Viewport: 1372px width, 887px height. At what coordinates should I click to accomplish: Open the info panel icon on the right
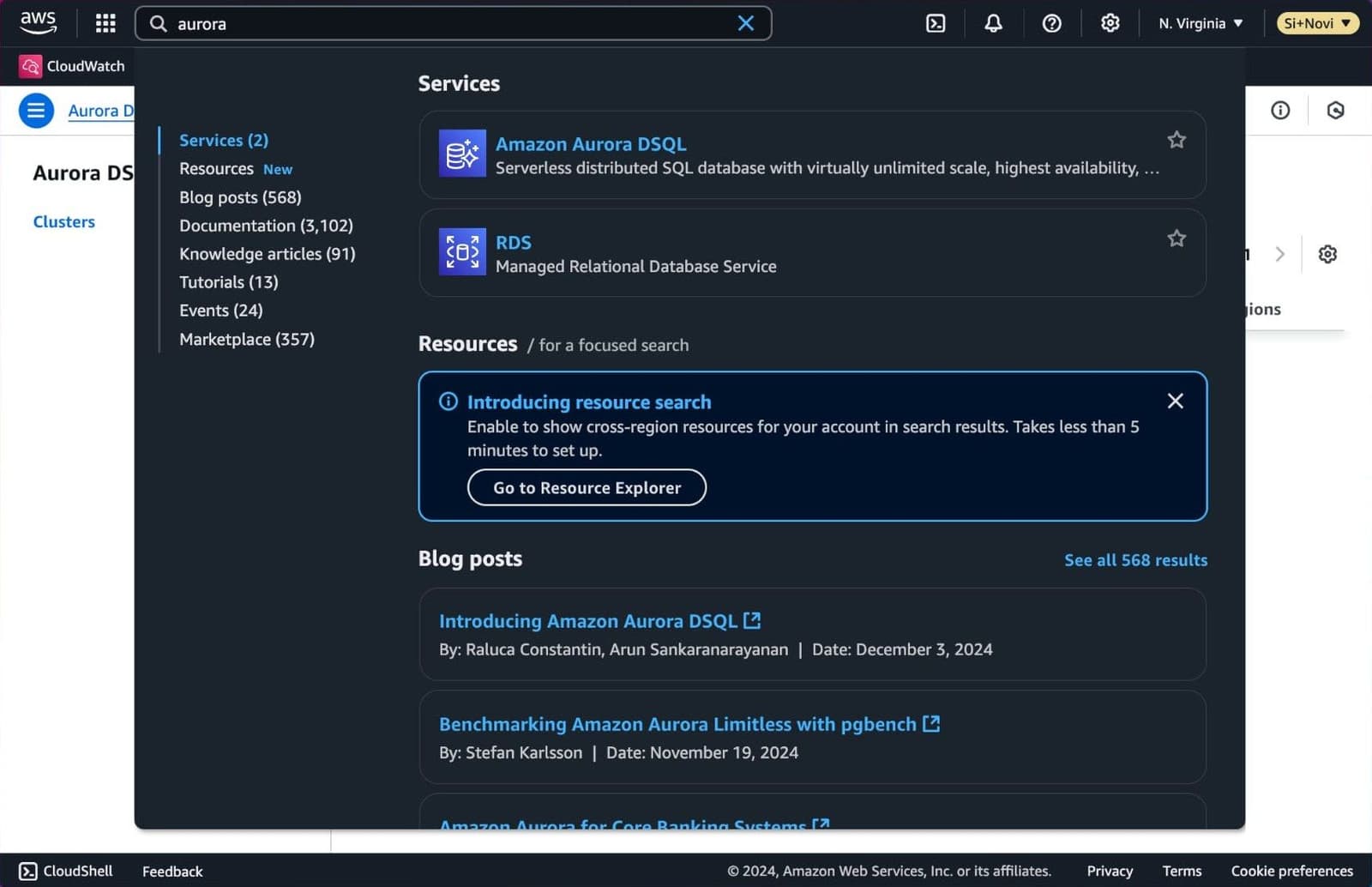pyautogui.click(x=1279, y=110)
